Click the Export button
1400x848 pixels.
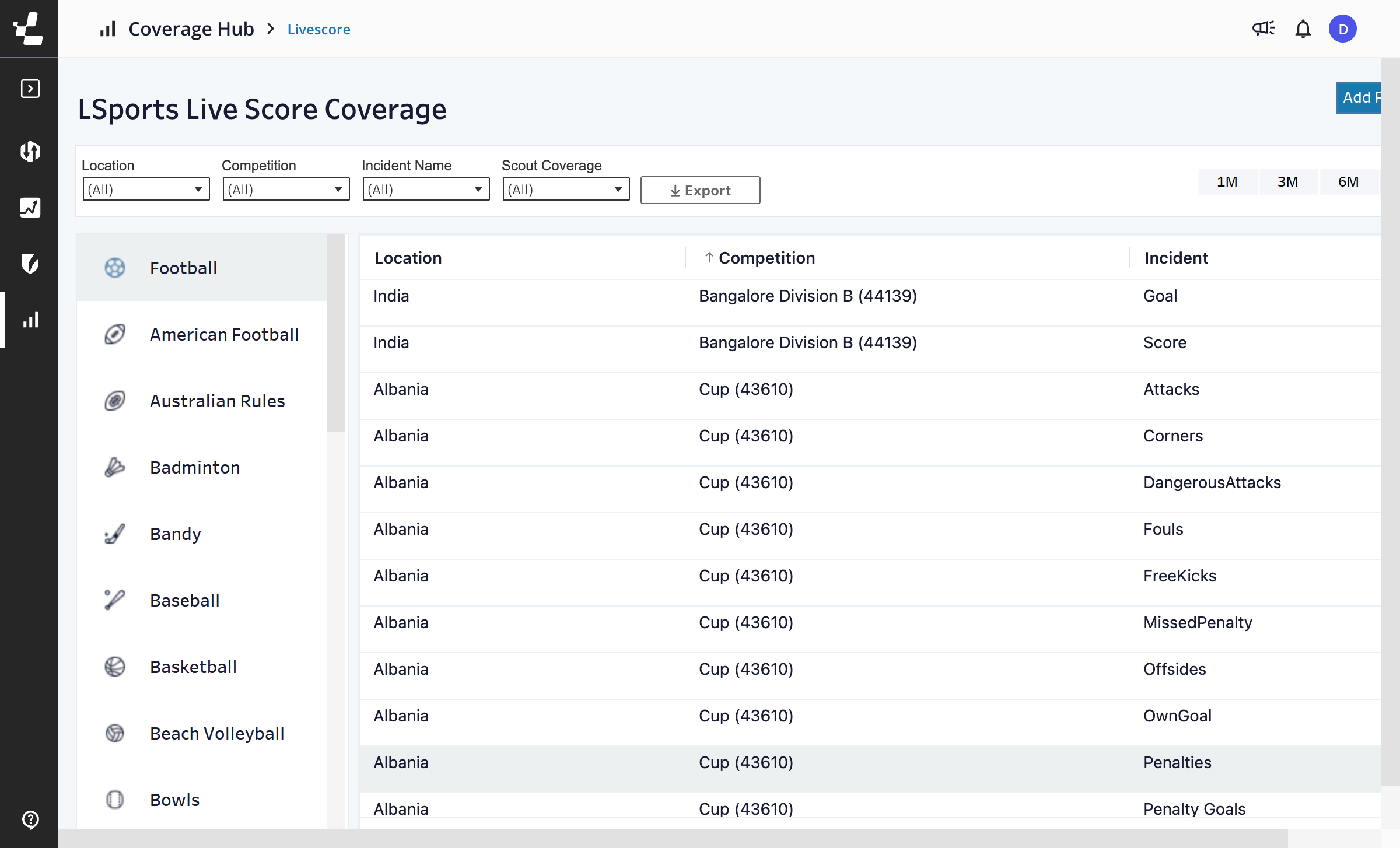pos(700,190)
